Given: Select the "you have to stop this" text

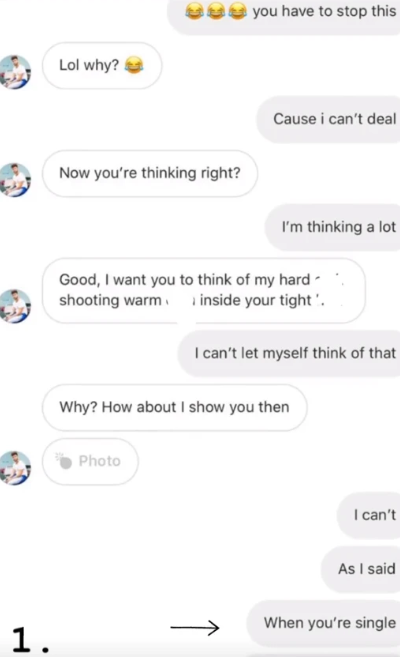Looking at the screenshot, I should point(324,11).
